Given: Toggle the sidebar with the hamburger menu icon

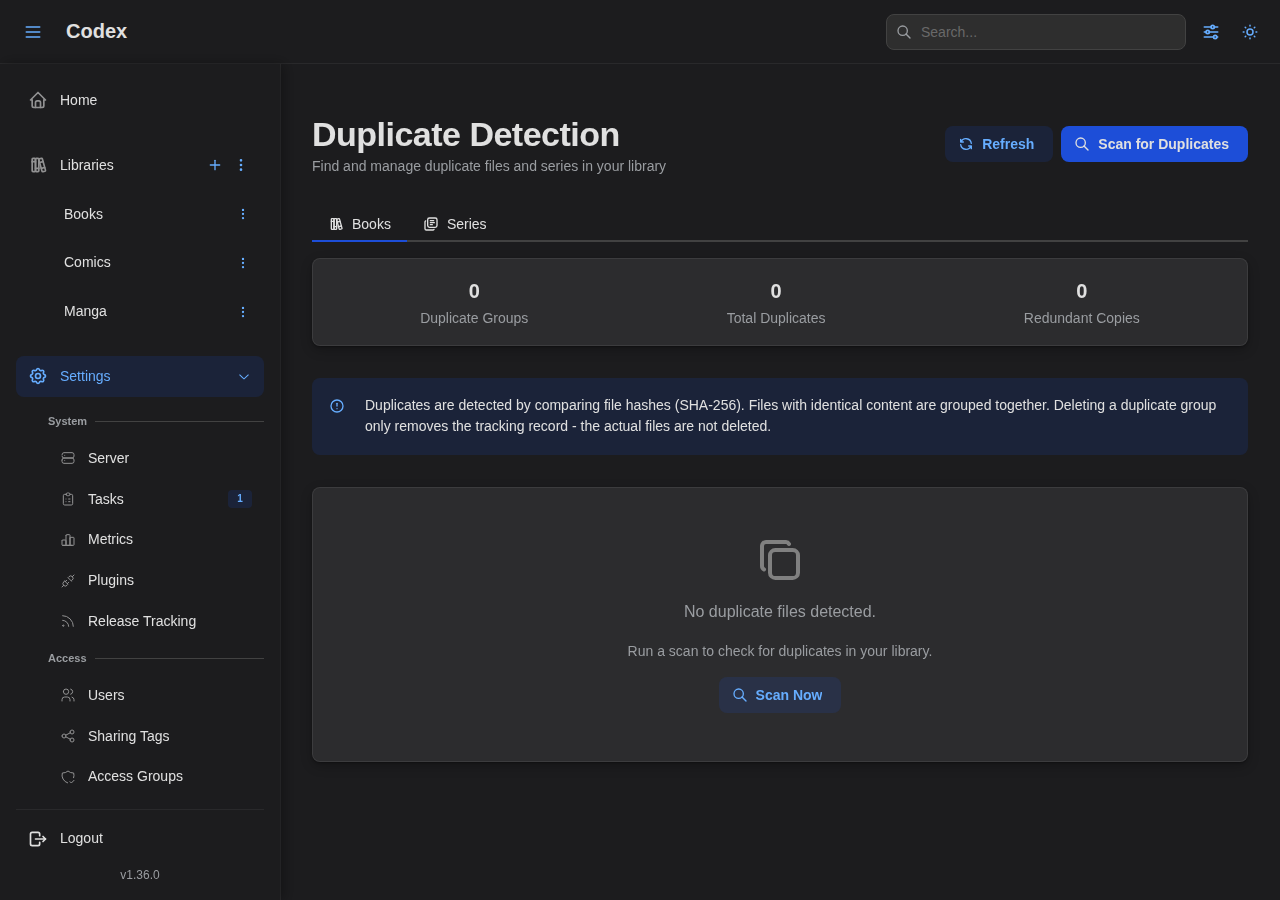Looking at the screenshot, I should pyautogui.click(x=33, y=32).
